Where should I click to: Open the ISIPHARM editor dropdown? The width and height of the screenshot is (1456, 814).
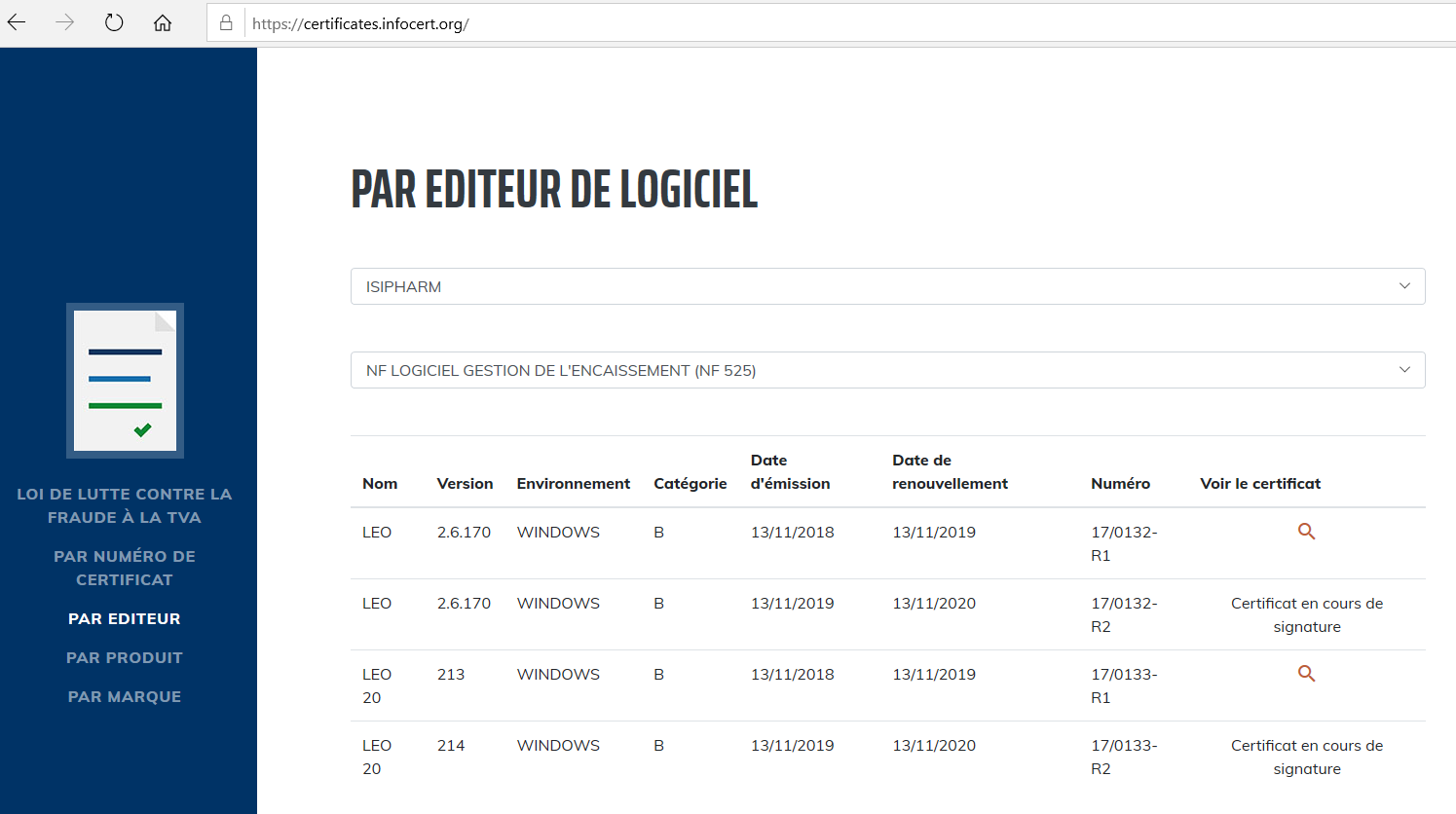coord(887,286)
